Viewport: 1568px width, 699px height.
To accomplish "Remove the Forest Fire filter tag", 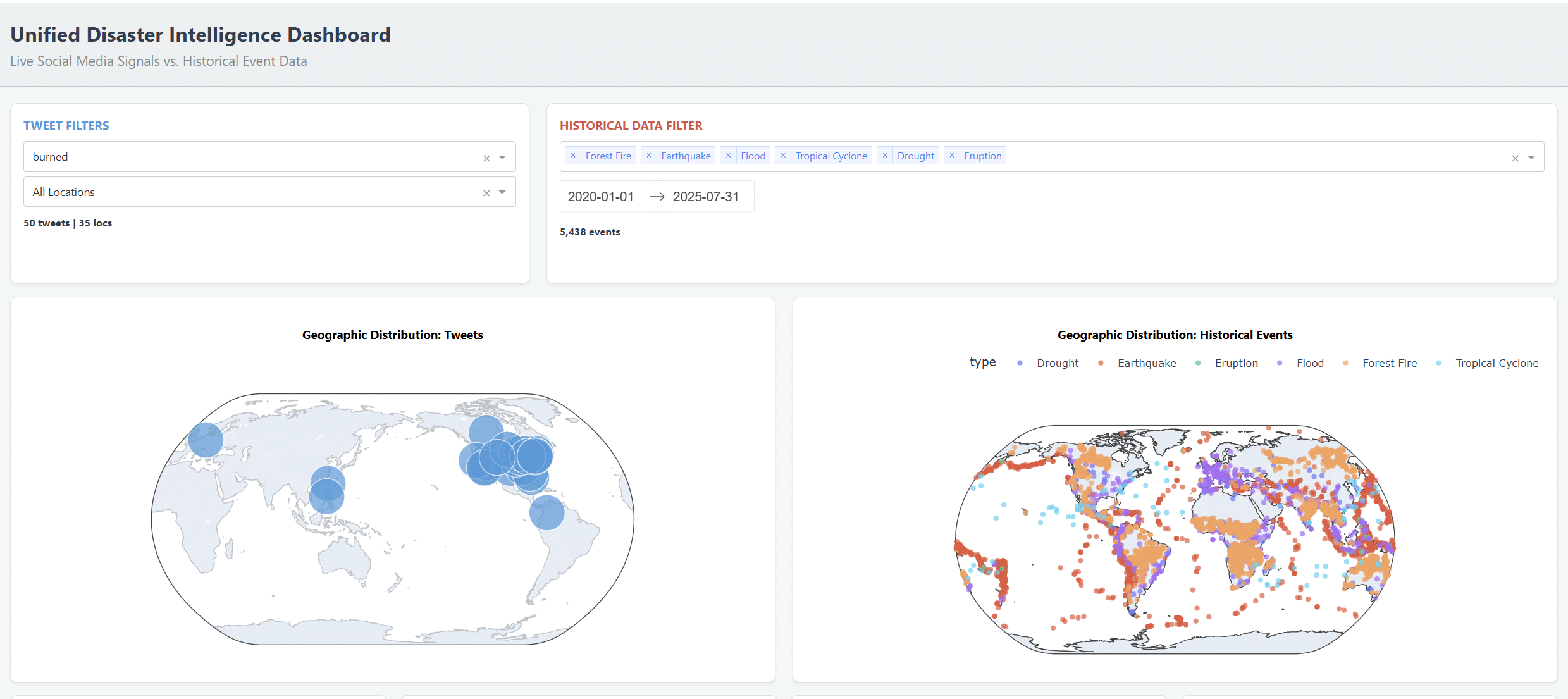I will click(573, 156).
